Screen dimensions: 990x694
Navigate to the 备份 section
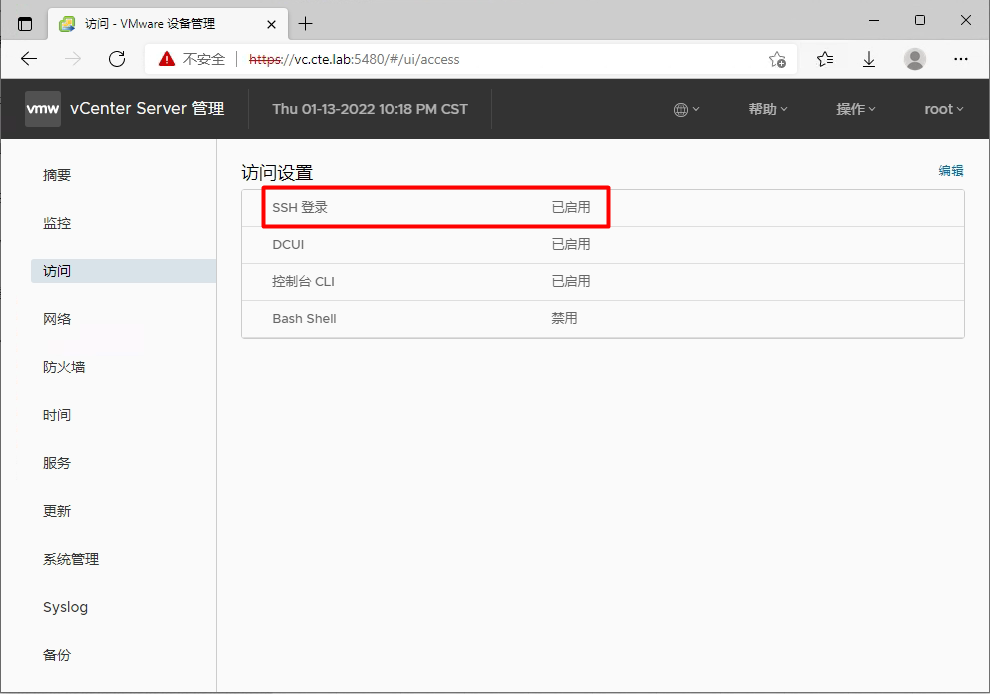pyautogui.click(x=57, y=655)
